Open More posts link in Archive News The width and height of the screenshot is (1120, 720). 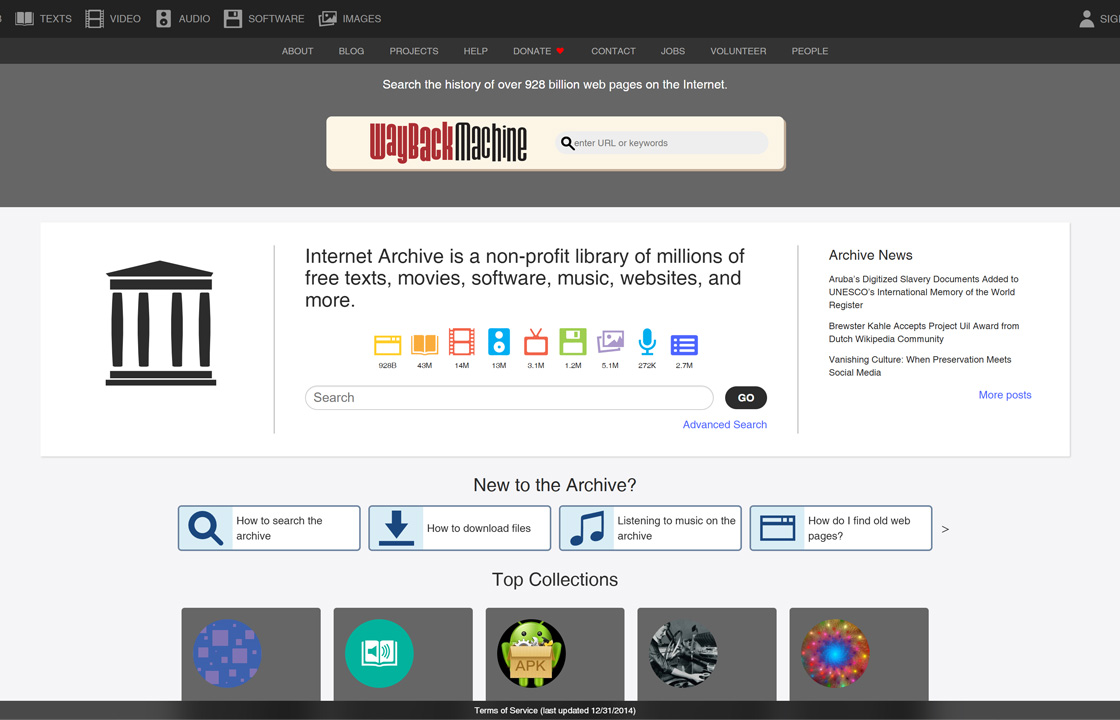[x=1005, y=395]
